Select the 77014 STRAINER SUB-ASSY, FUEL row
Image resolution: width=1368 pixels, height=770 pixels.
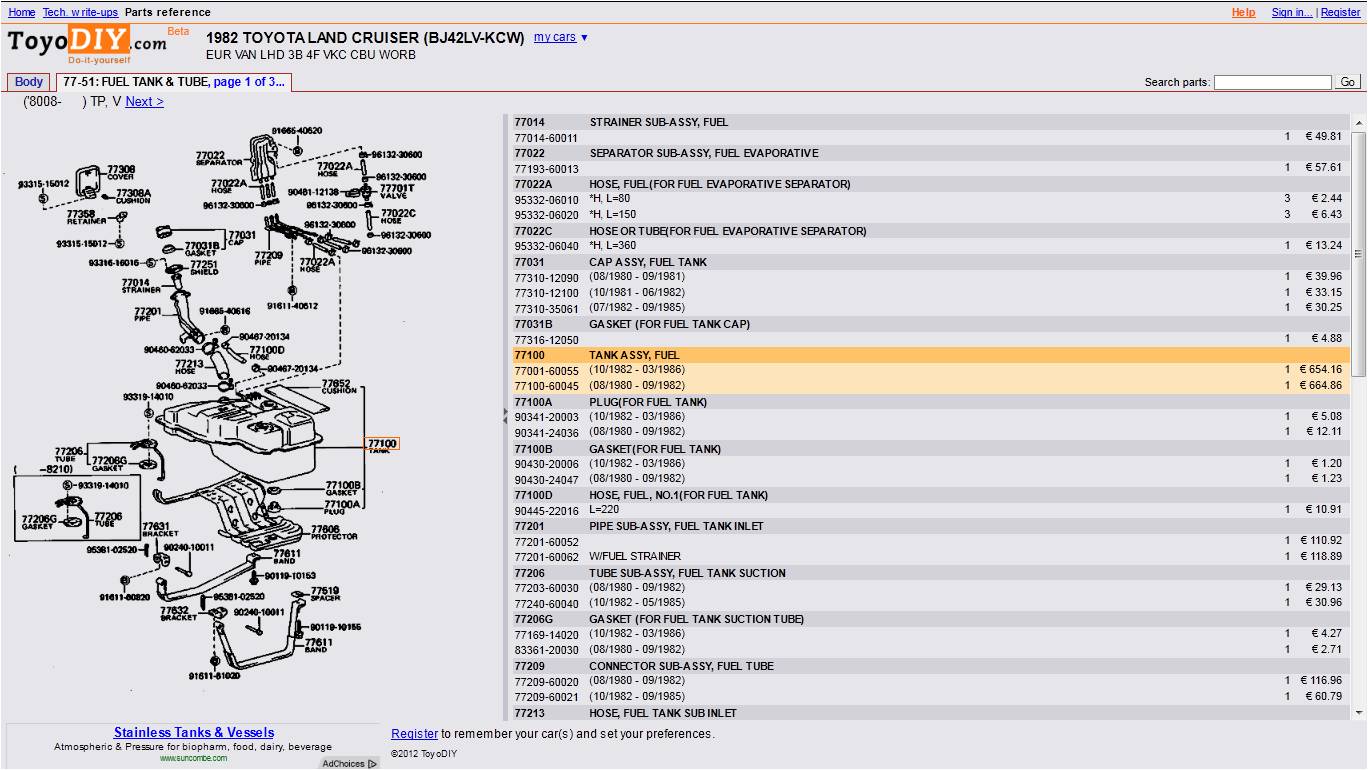pyautogui.click(x=931, y=122)
